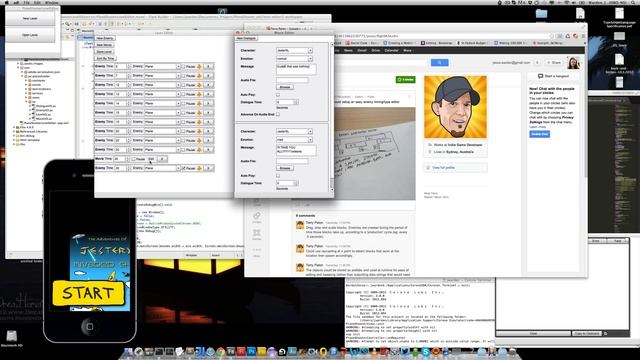Click the plane icon in last Enemy row
The image size is (640, 360).
[x=200, y=168]
